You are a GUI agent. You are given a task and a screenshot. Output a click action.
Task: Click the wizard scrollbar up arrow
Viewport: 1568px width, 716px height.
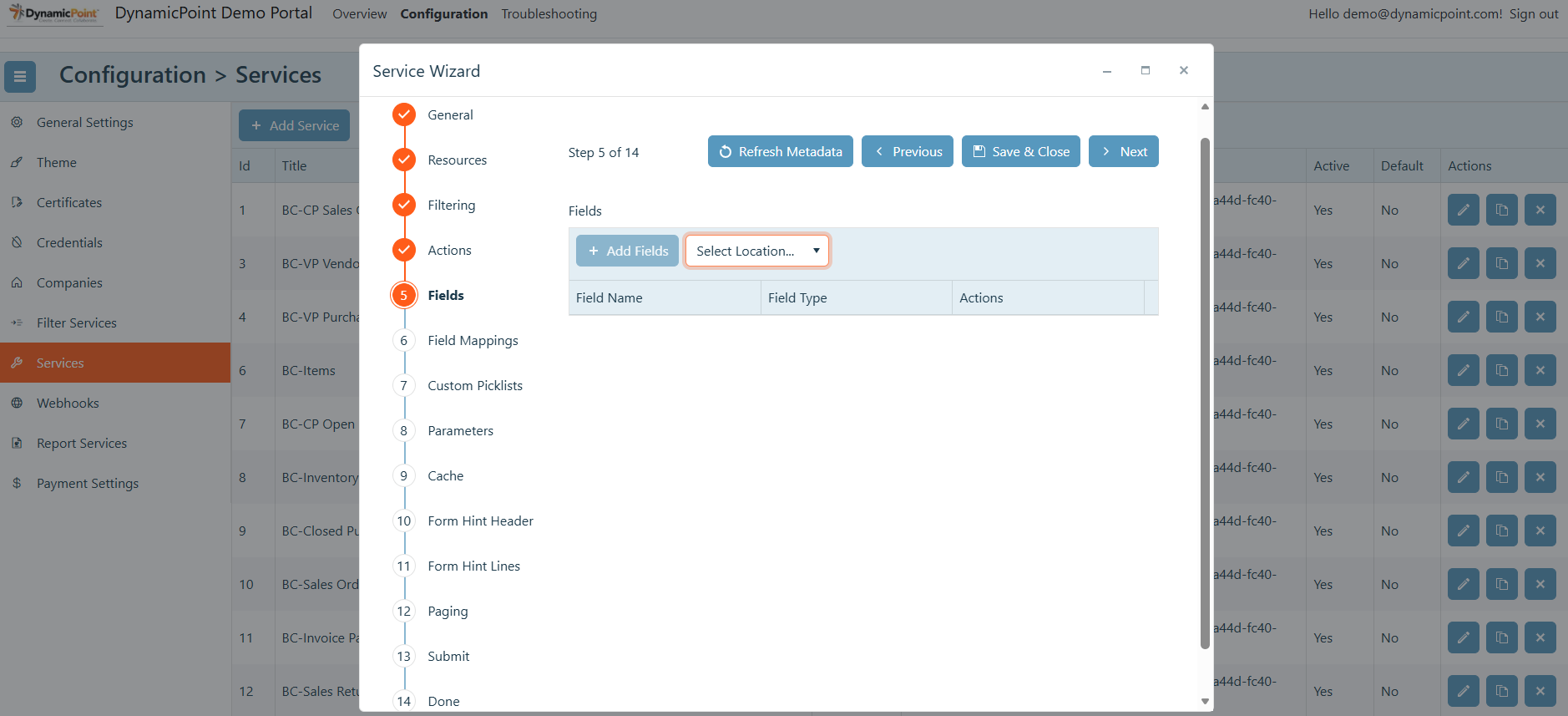click(1205, 107)
